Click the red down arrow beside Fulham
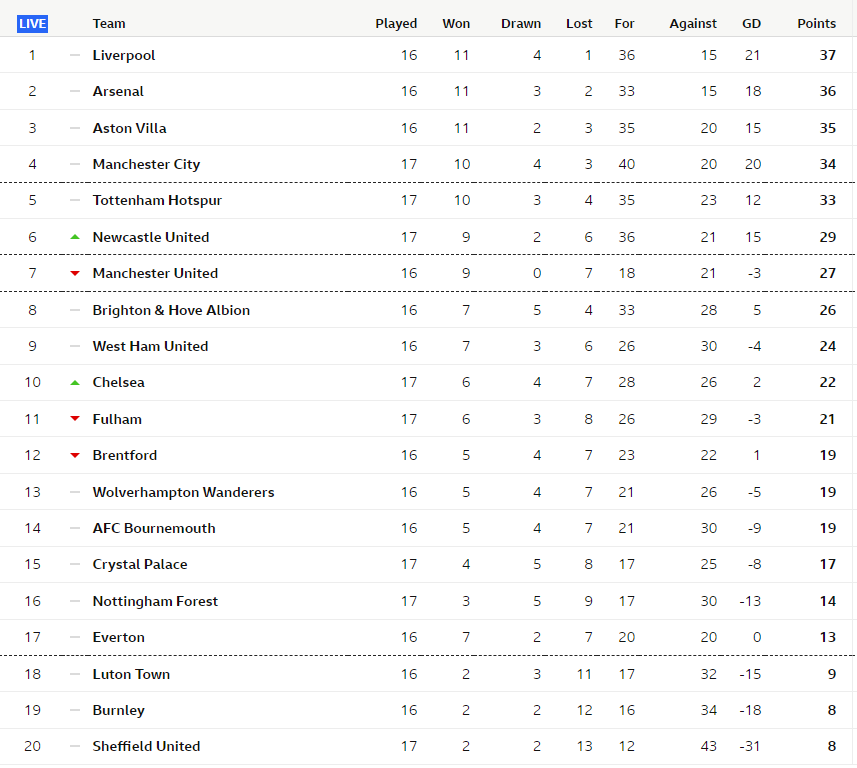The width and height of the screenshot is (857, 768). point(75,419)
